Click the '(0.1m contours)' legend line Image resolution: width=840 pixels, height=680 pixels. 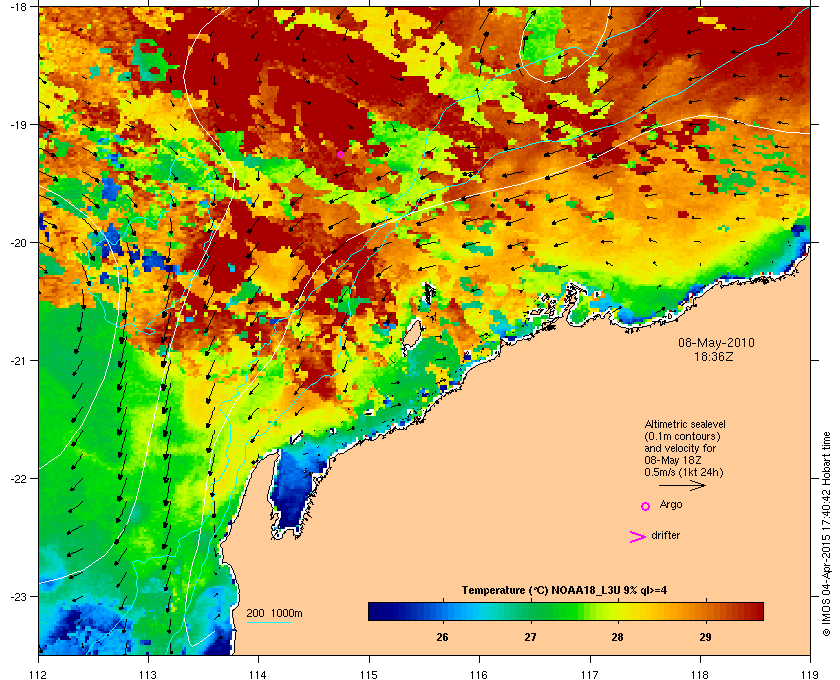click(682, 436)
